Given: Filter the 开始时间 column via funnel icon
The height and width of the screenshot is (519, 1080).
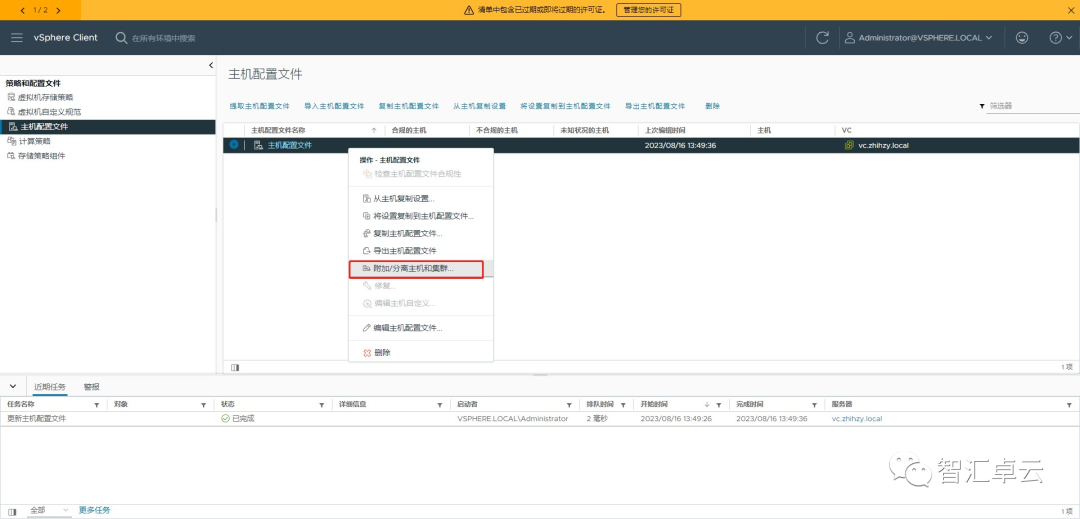Looking at the screenshot, I should pos(718,405).
